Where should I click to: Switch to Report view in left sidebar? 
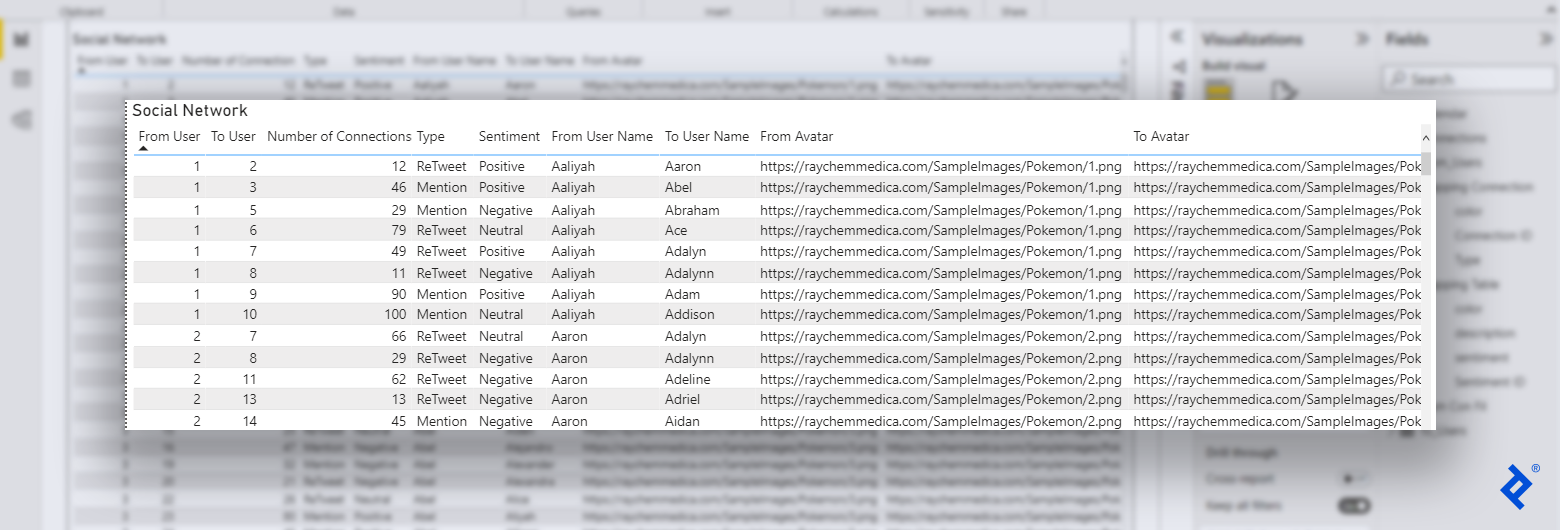pyautogui.click(x=21, y=40)
